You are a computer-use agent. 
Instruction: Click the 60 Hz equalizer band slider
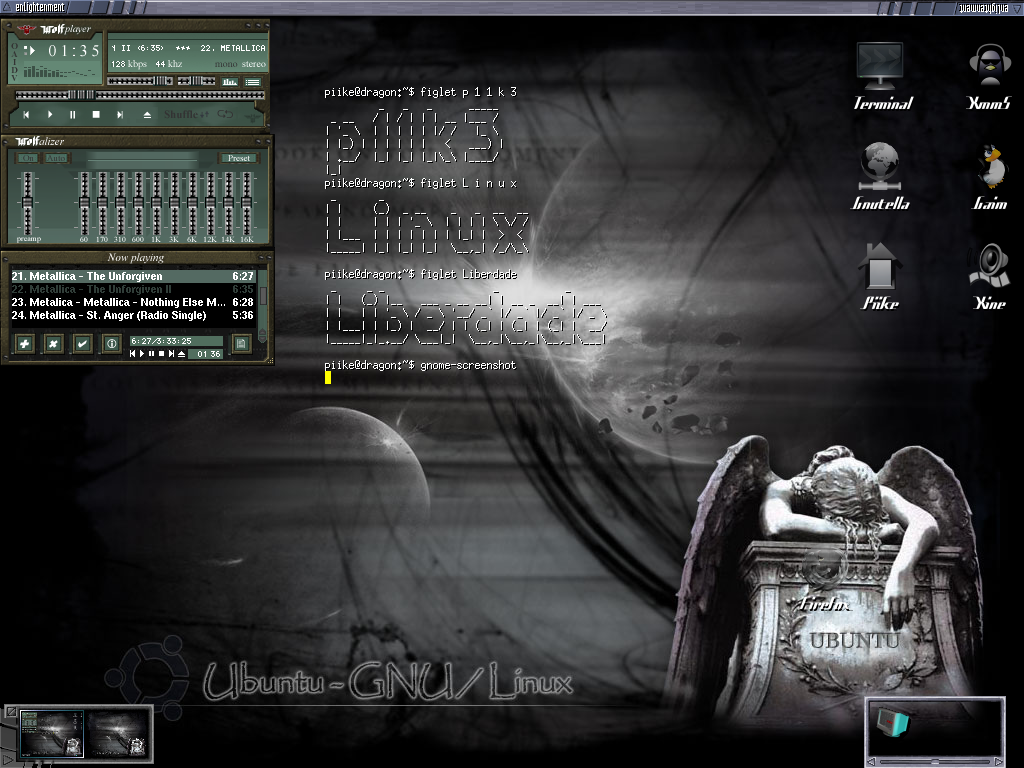coord(84,202)
